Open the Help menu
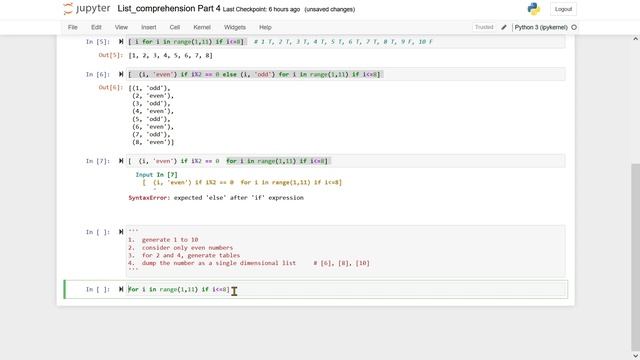 point(265,27)
